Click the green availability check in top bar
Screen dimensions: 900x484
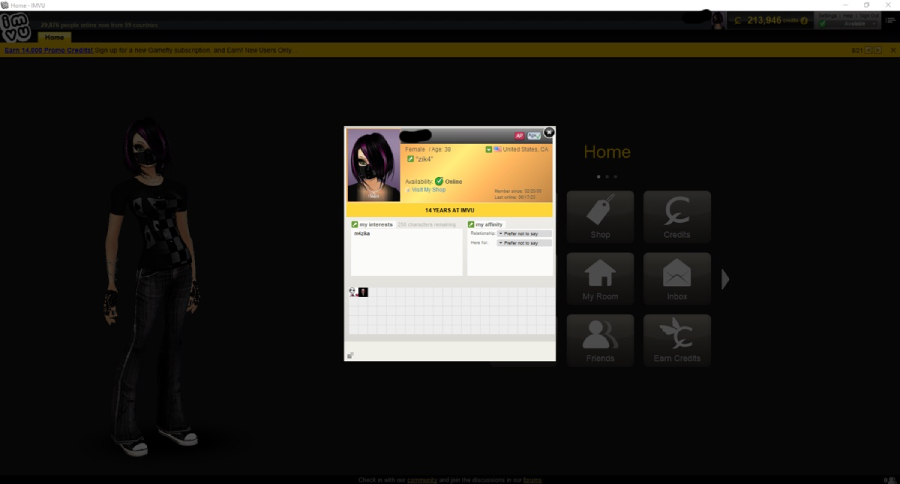823,24
